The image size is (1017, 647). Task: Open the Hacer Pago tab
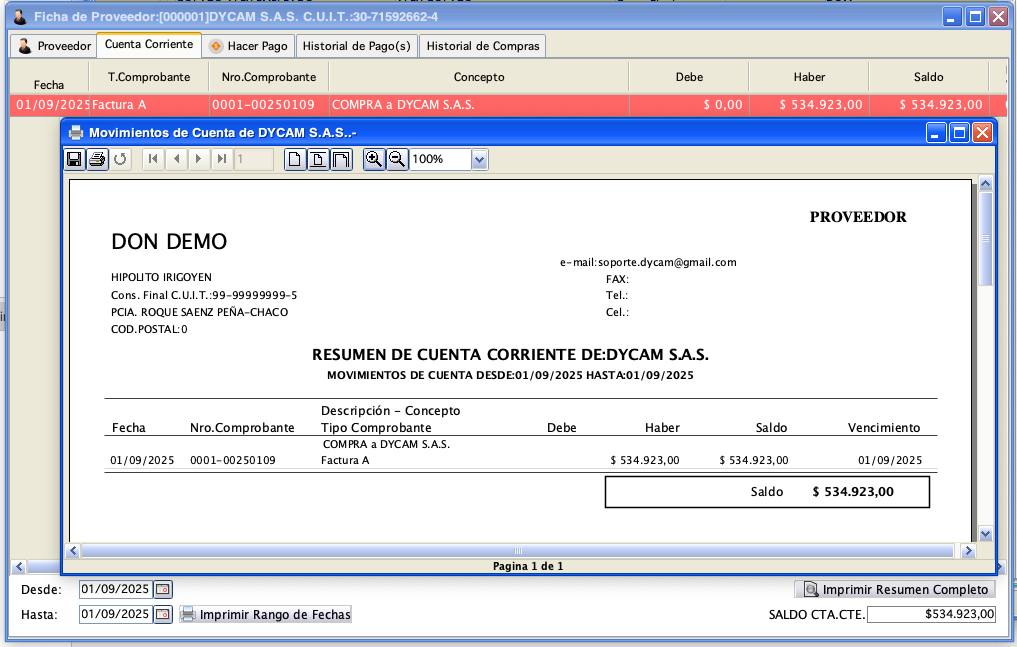coord(248,46)
